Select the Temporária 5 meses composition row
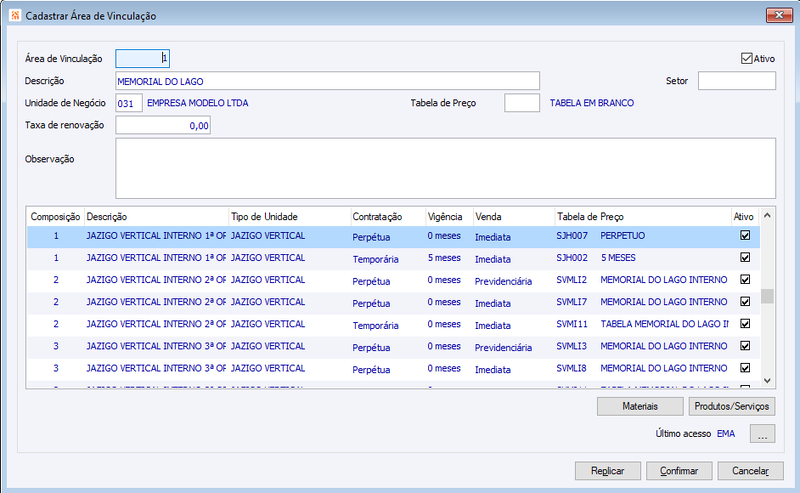The width and height of the screenshot is (800, 493). tap(393, 258)
